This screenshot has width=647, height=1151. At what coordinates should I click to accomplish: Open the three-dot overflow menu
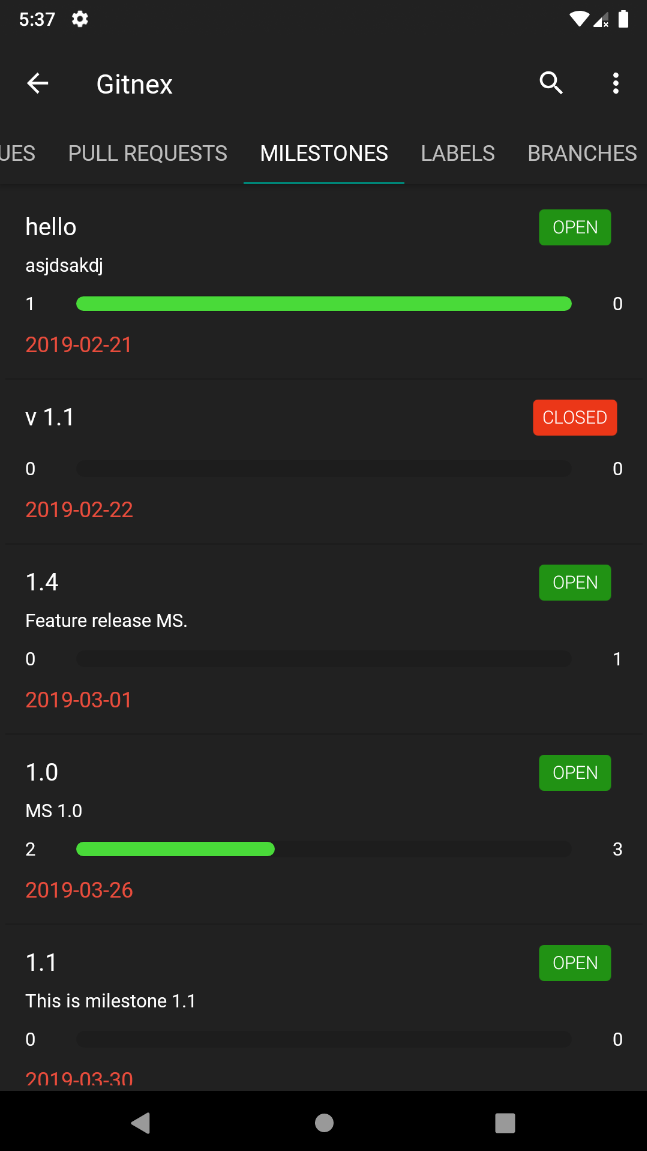[616, 84]
